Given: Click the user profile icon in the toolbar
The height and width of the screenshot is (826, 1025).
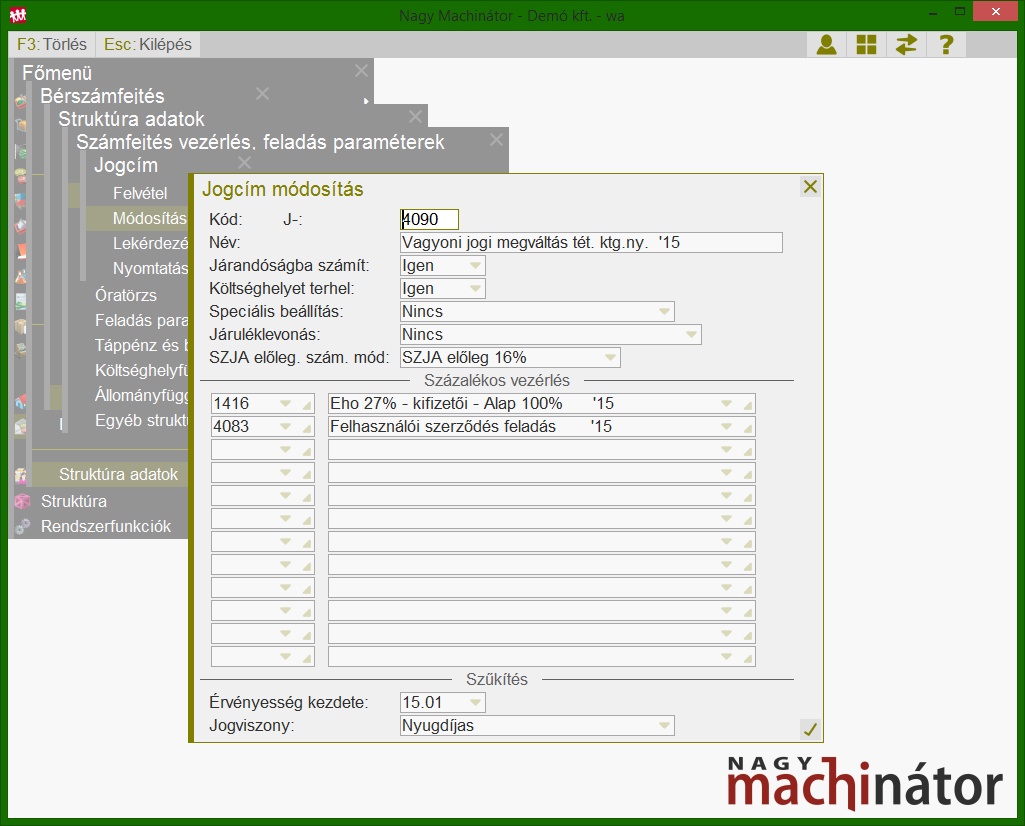Looking at the screenshot, I should (x=826, y=45).
